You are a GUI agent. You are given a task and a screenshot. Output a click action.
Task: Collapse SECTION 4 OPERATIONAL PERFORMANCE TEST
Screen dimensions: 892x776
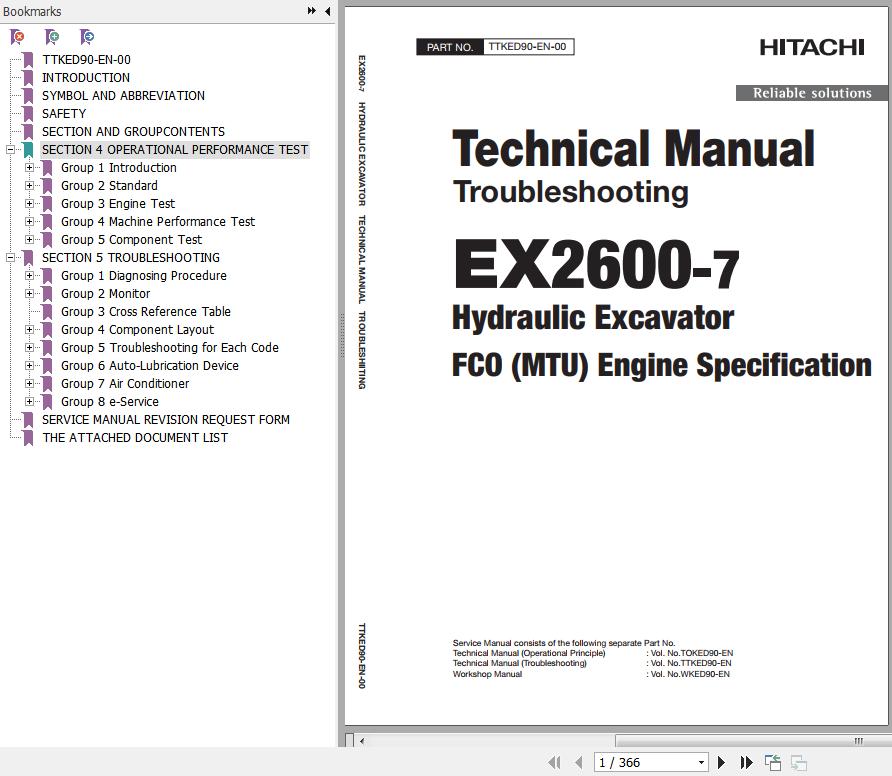pos(11,150)
